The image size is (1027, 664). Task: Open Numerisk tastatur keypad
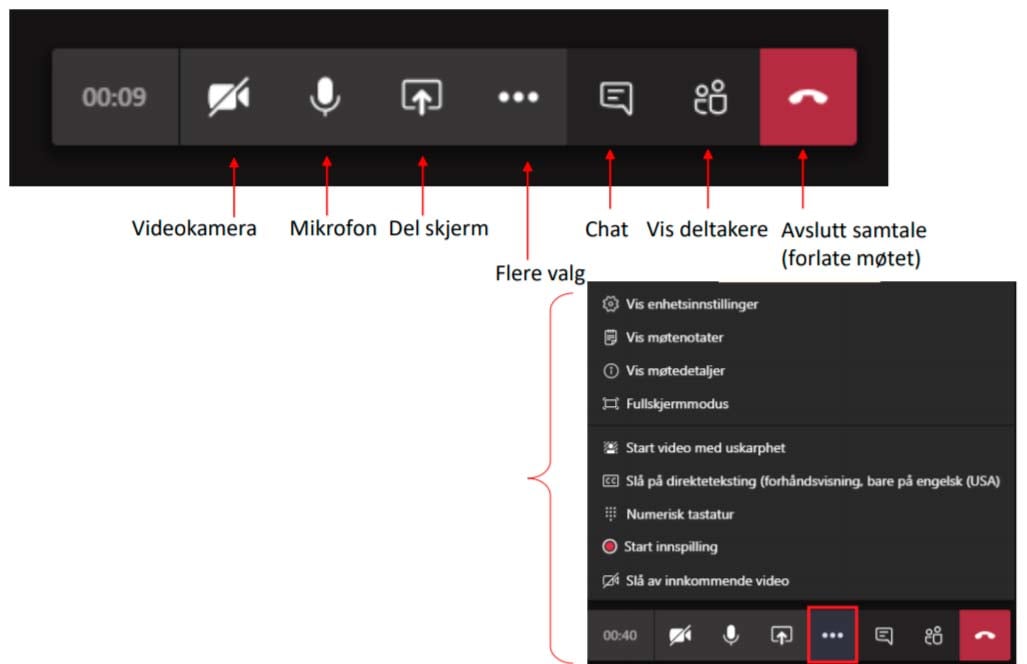pos(679,514)
